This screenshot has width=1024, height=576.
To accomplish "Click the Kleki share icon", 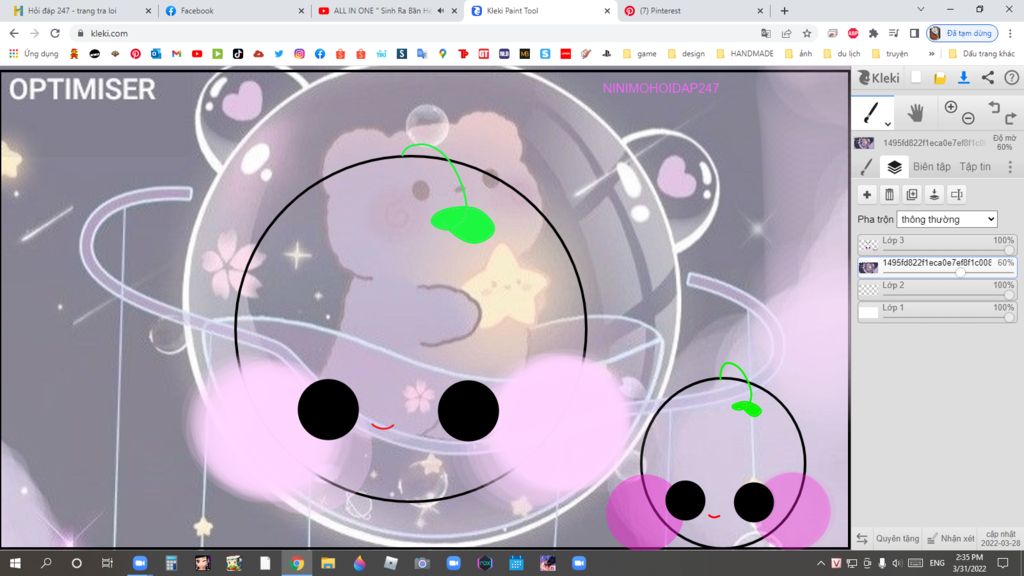I will pos(987,78).
